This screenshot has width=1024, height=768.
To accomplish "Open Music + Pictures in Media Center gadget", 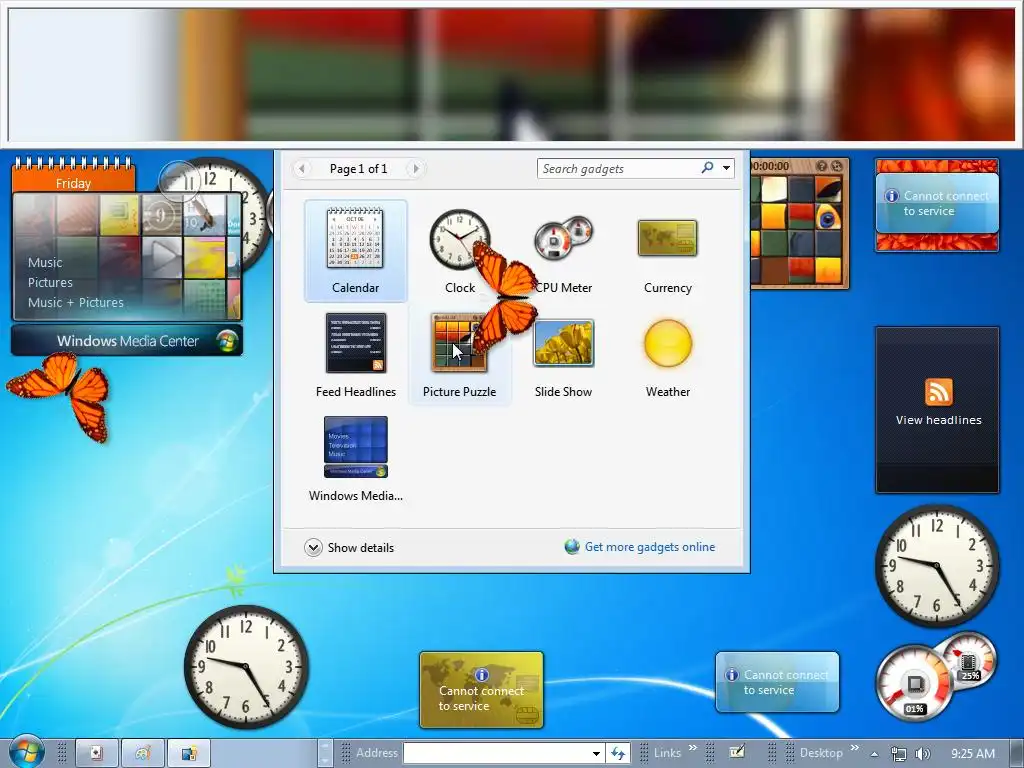I will (76, 302).
